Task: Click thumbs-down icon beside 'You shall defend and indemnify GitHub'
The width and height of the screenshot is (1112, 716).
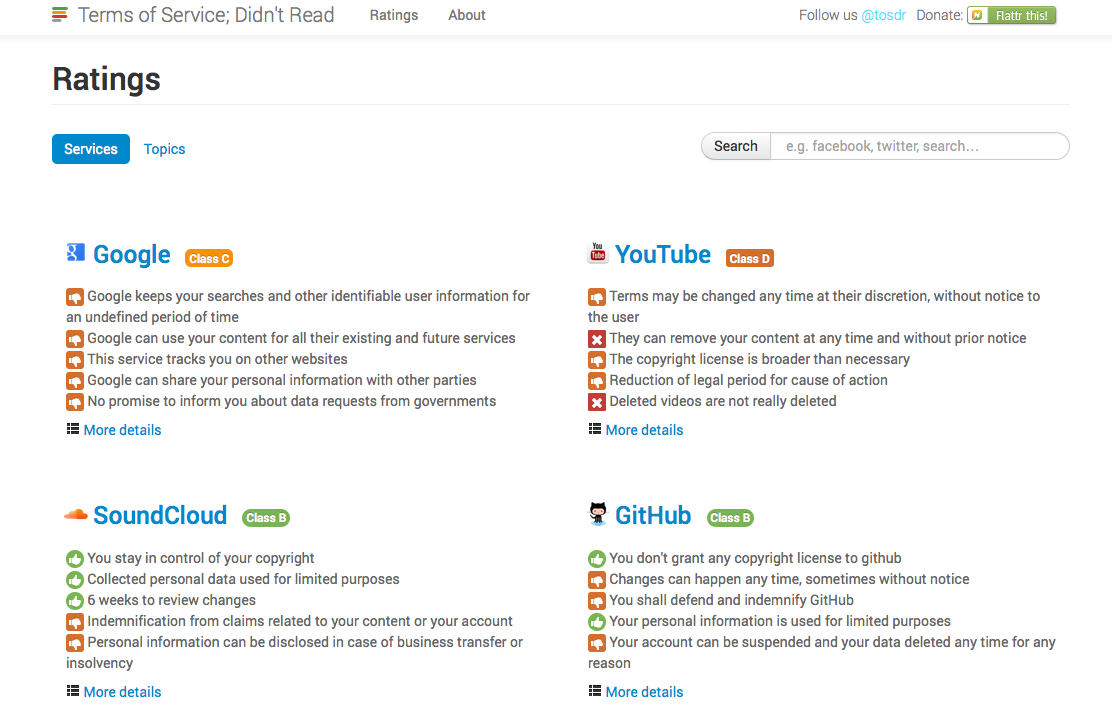Action: click(x=596, y=600)
